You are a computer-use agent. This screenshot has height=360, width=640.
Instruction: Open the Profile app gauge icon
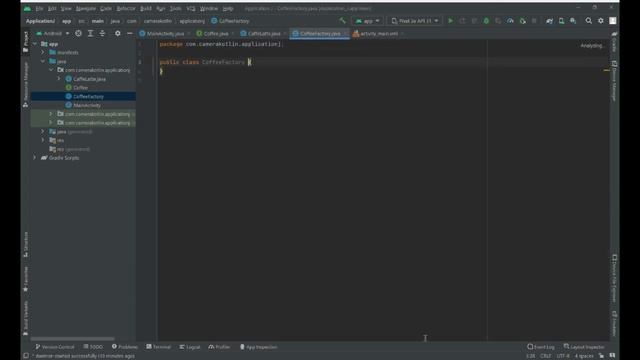[510, 21]
